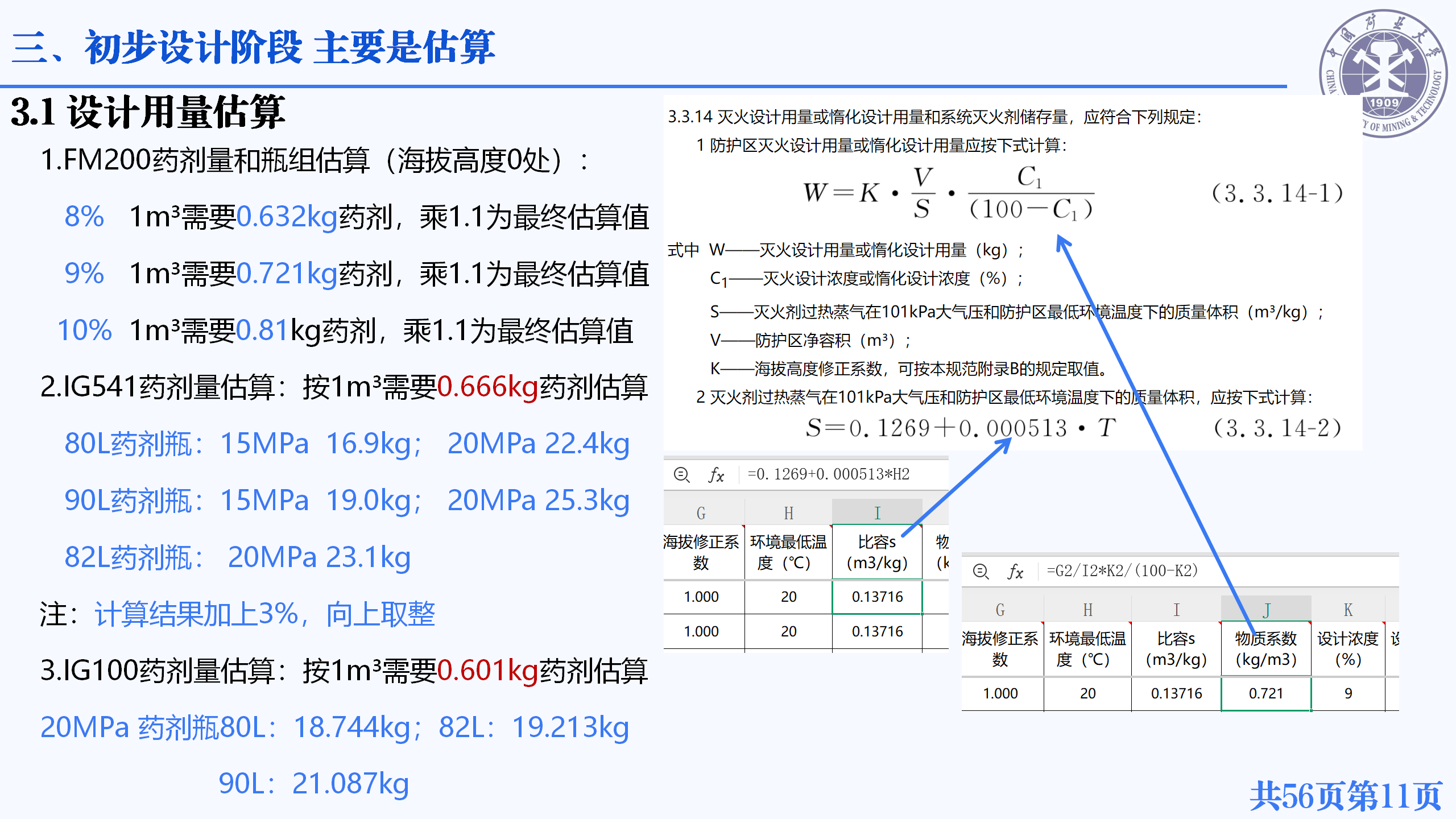Click the blue 10% concentration label
The image size is (1456, 819).
coord(85,330)
